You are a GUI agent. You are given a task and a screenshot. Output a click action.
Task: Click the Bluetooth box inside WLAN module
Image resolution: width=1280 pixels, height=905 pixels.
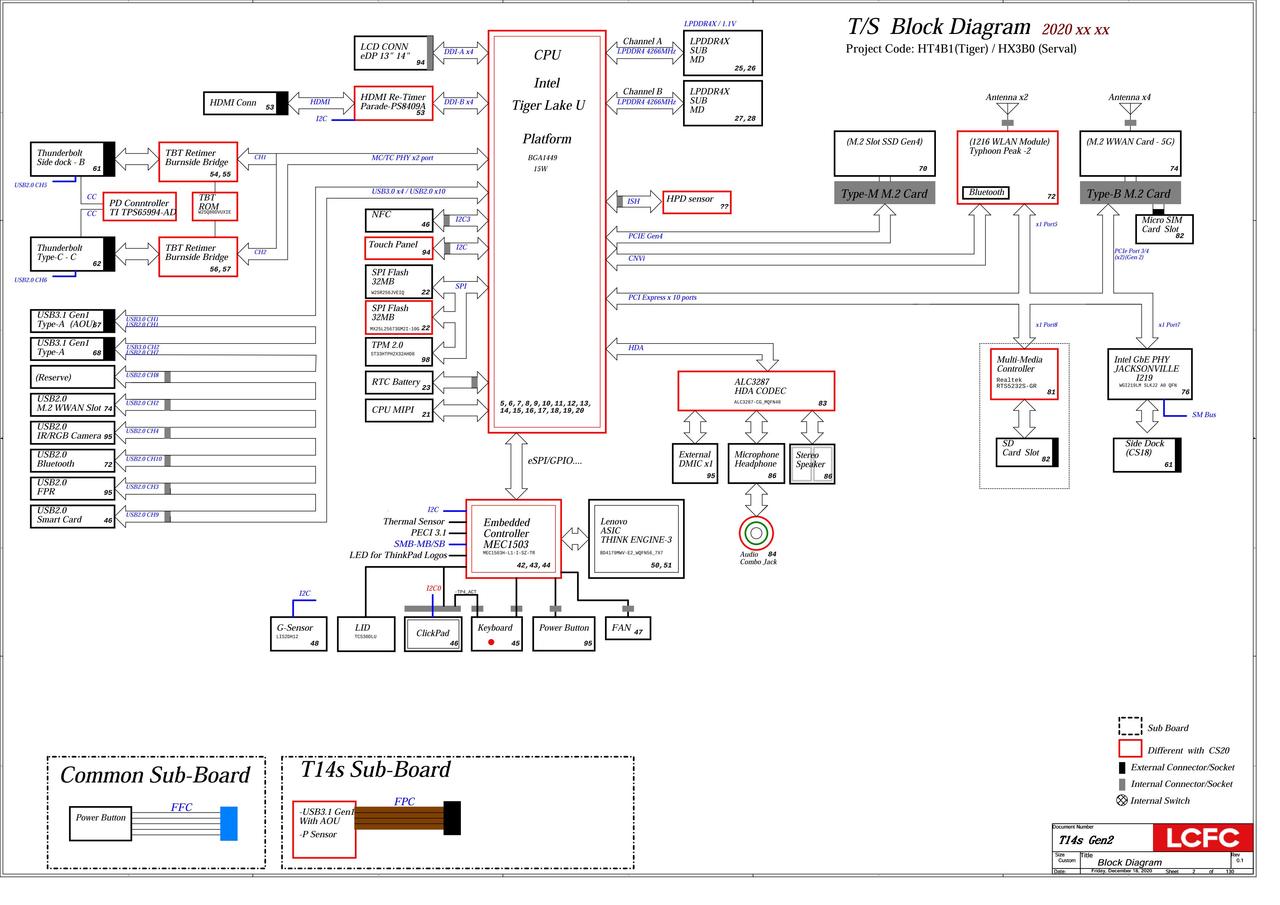click(986, 192)
